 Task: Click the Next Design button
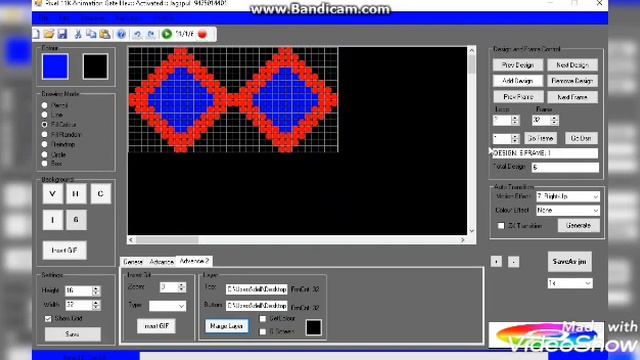(572, 65)
